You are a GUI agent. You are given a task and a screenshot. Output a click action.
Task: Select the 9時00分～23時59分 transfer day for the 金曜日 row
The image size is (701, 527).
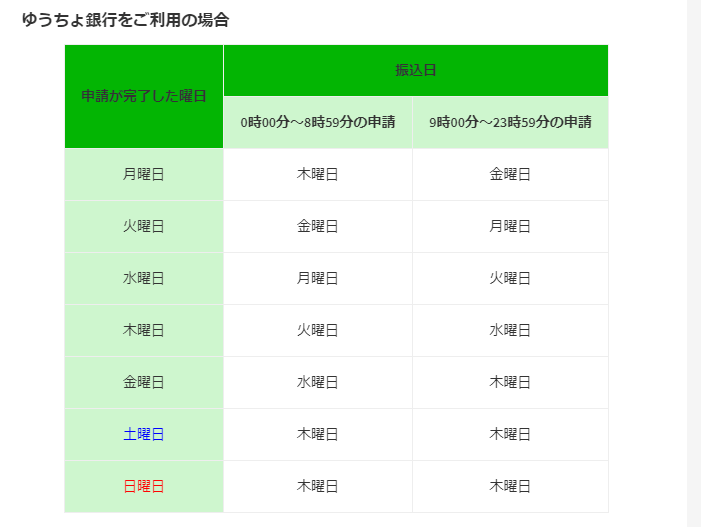pyautogui.click(x=510, y=382)
